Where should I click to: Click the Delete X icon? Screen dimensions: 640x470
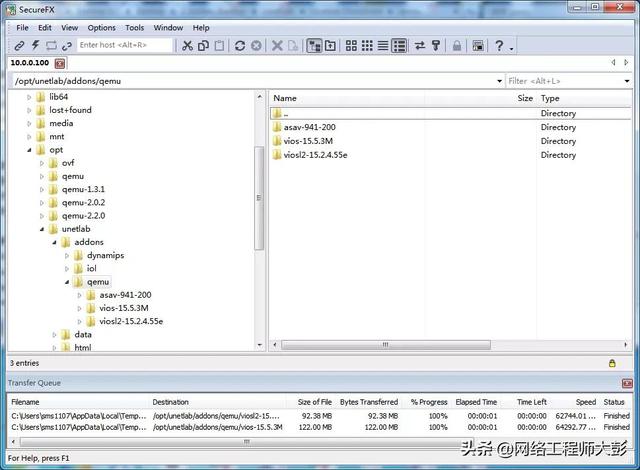point(277,46)
